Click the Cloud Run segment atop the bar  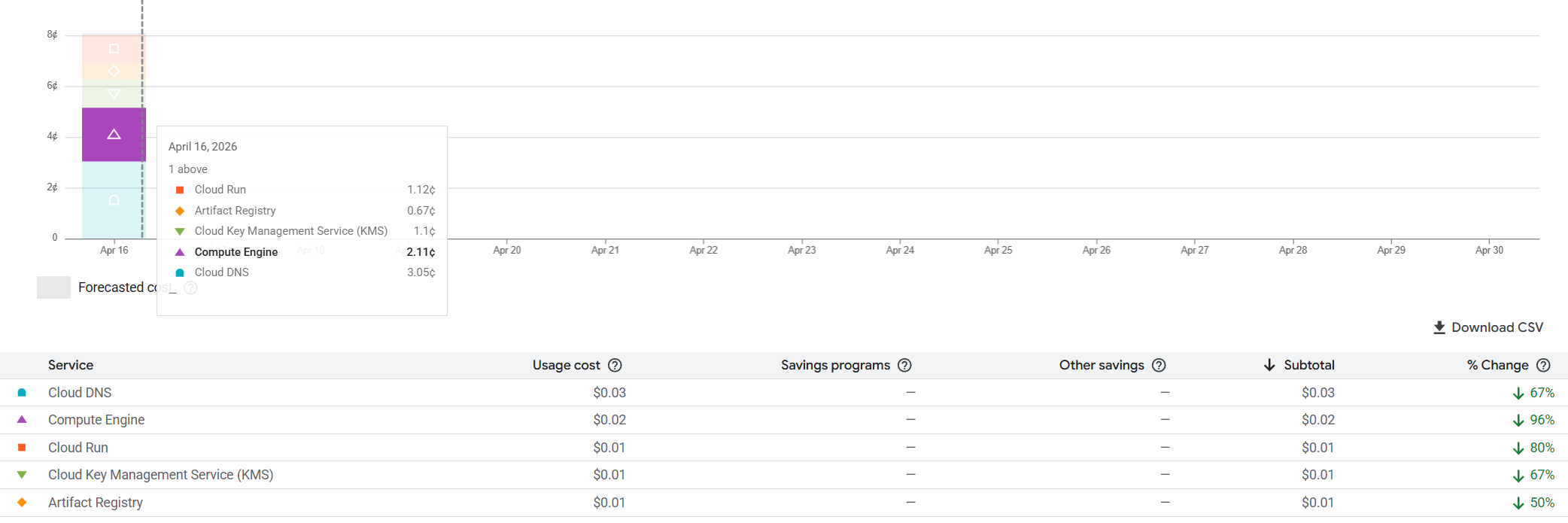113,48
